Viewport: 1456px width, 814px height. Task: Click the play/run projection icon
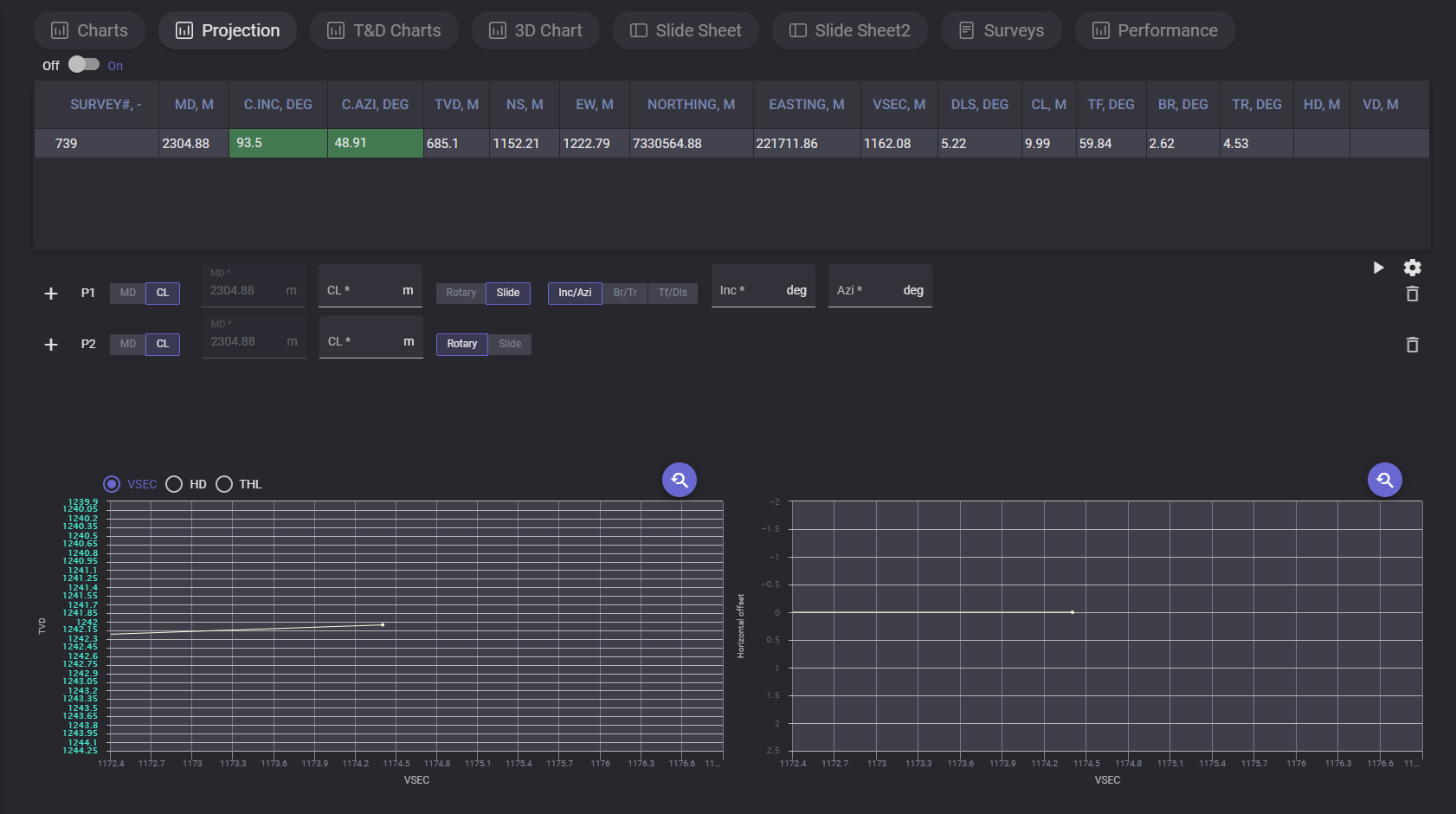[x=1378, y=268]
